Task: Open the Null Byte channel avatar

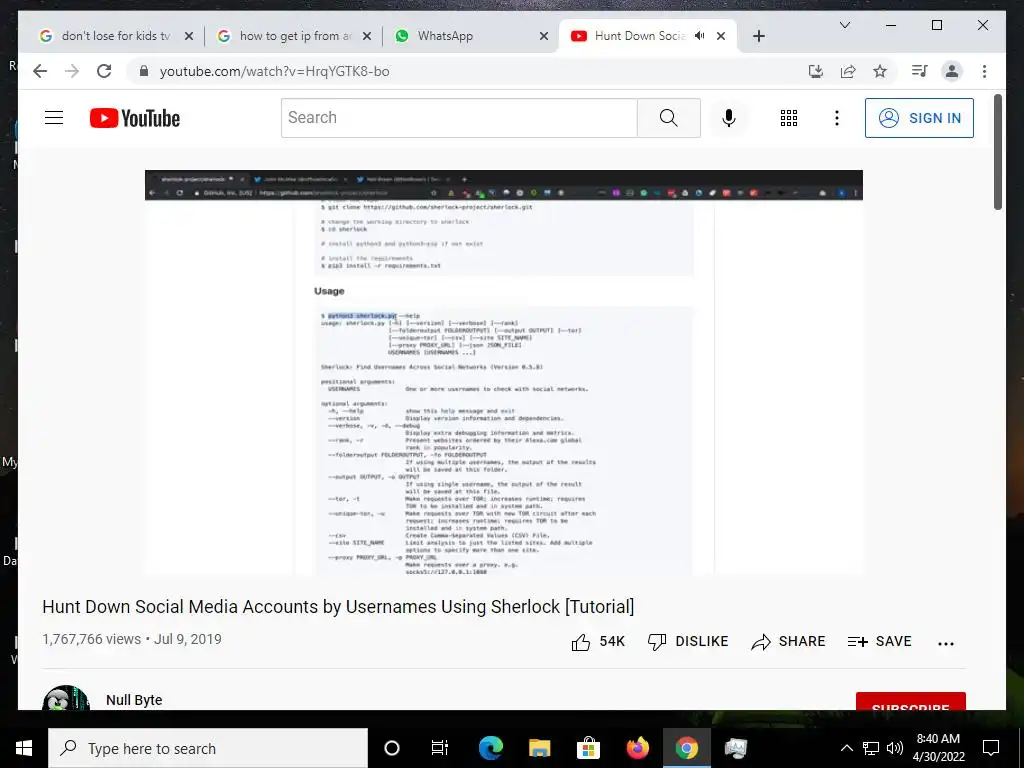Action: 65,699
